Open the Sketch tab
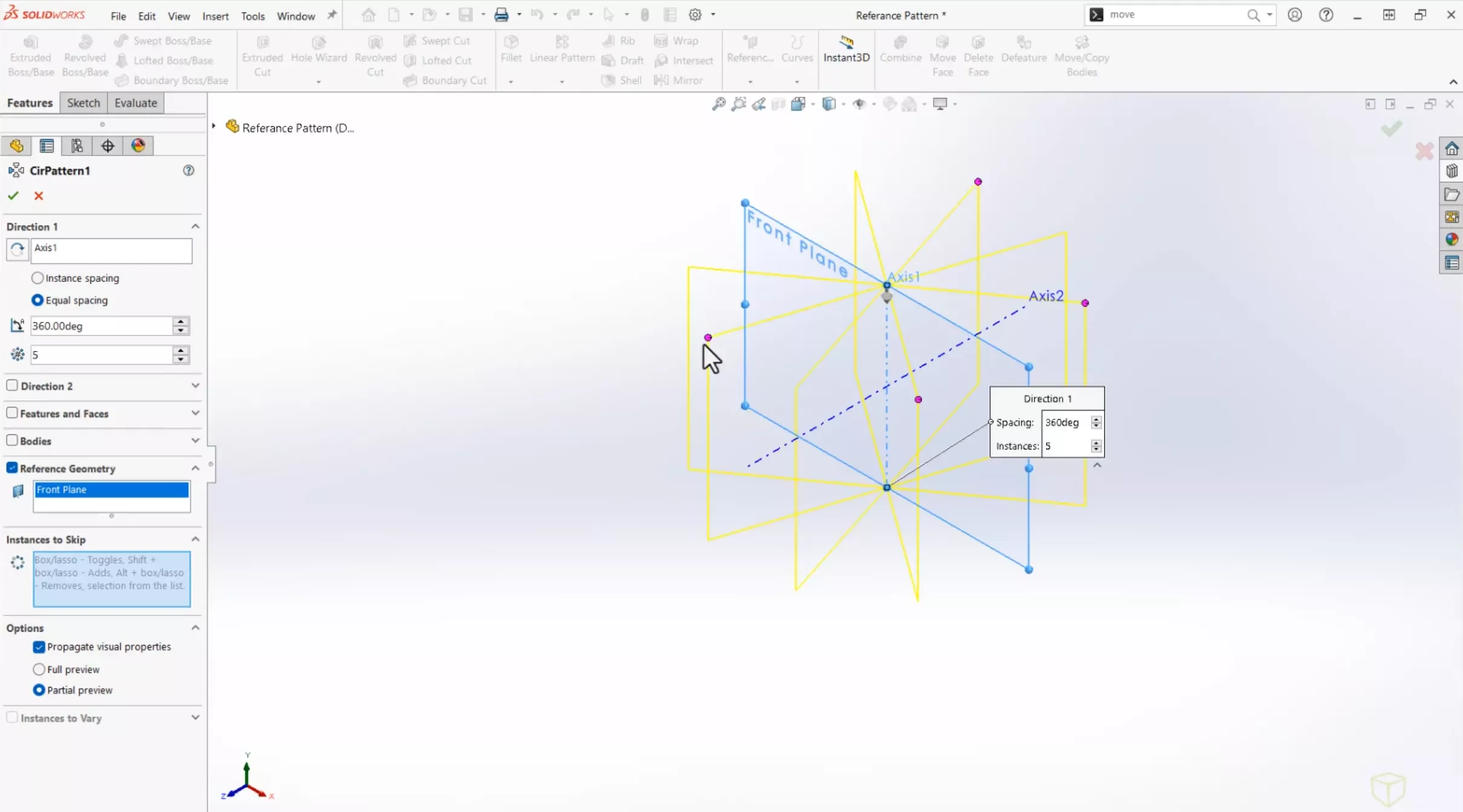1463x812 pixels. [83, 103]
